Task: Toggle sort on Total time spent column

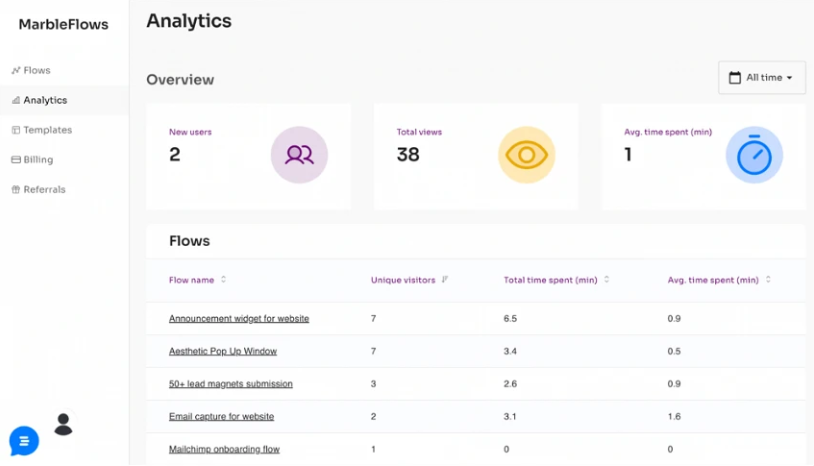Action: tap(606, 280)
